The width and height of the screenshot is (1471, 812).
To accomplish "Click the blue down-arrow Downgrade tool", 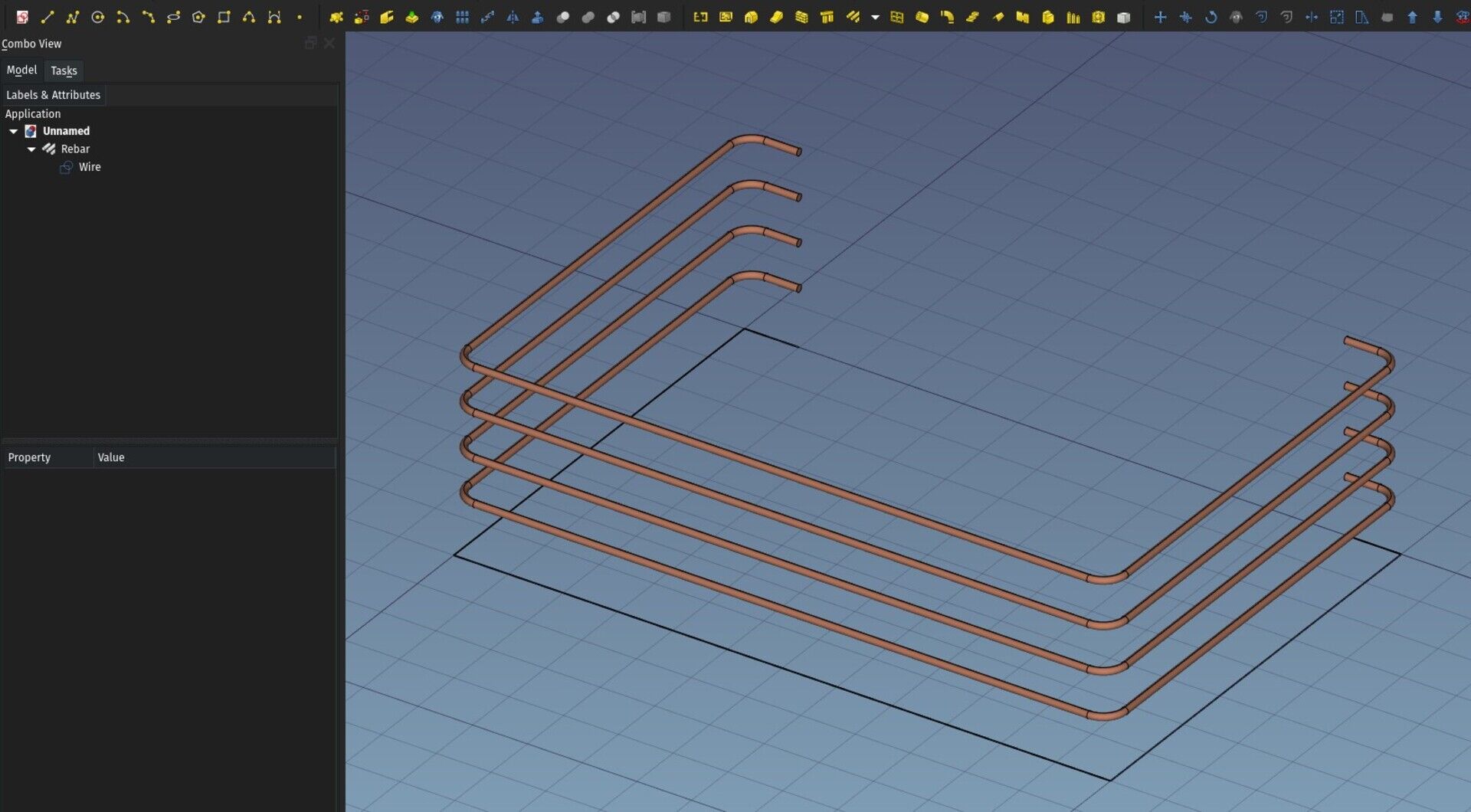I will click(1438, 17).
